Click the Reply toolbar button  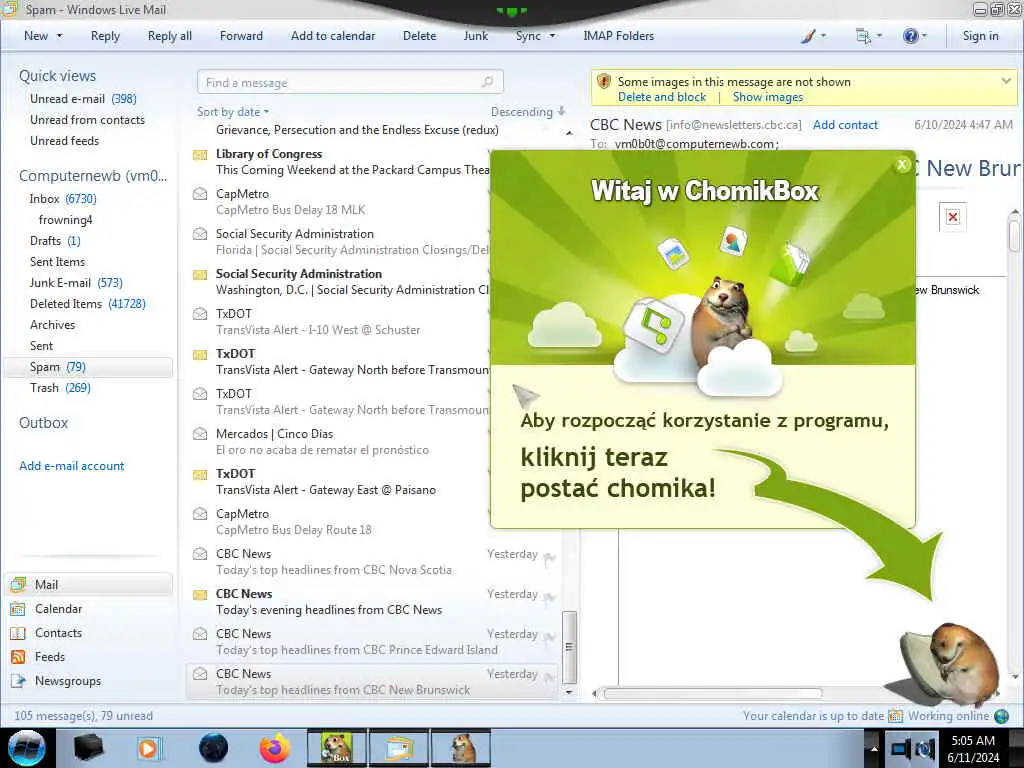click(105, 36)
